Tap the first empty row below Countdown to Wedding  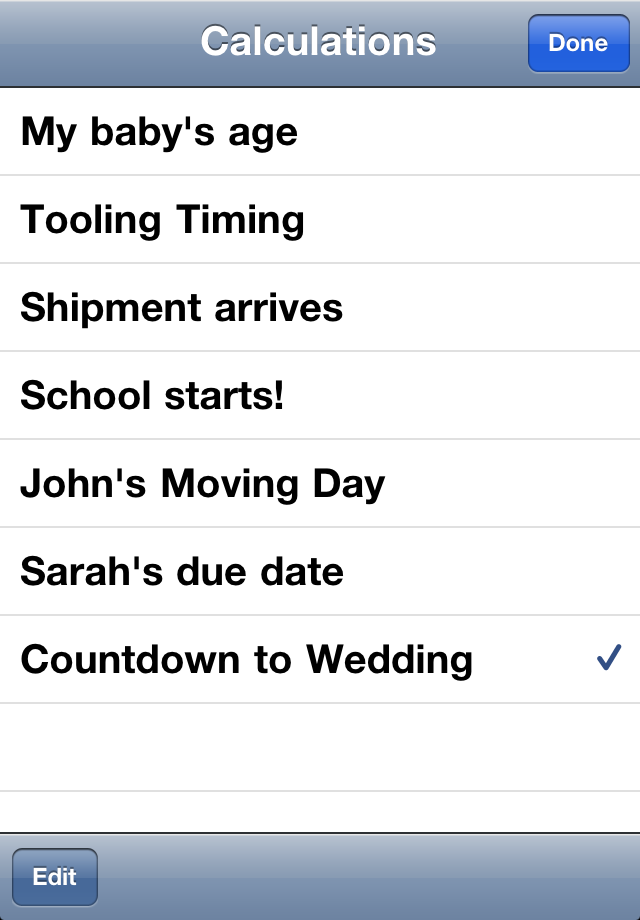click(x=320, y=747)
